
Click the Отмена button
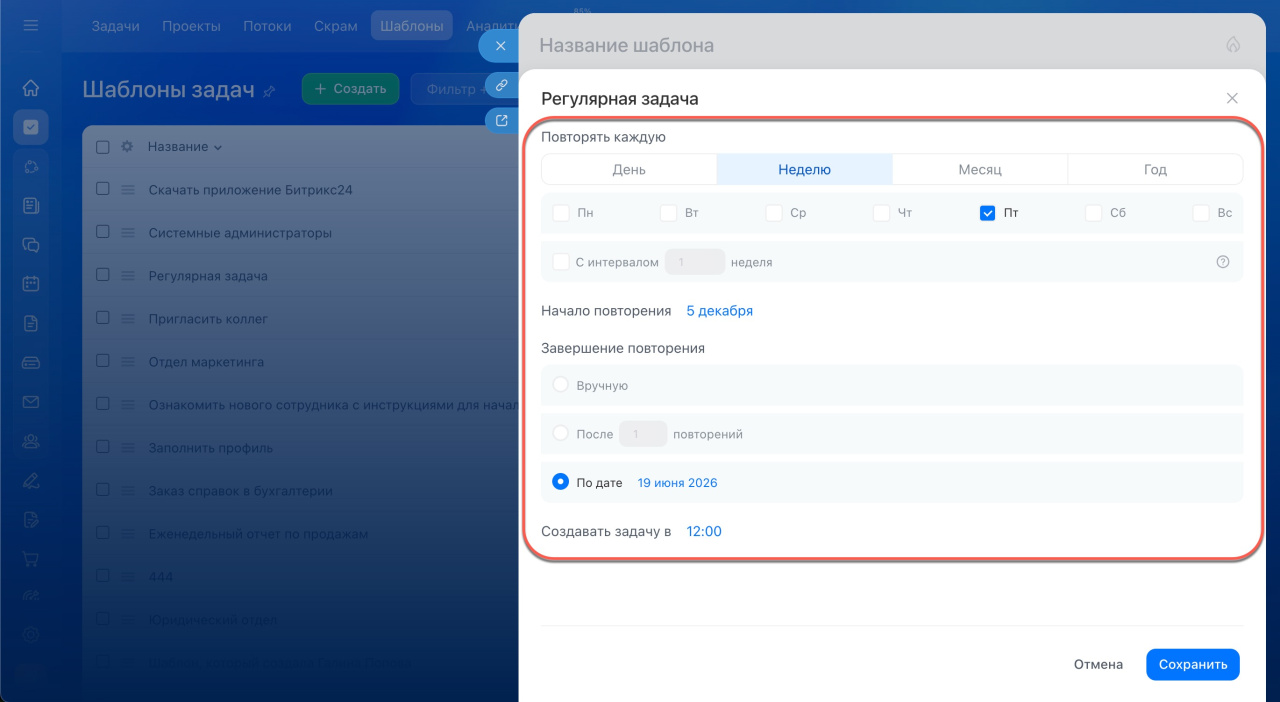tap(1098, 665)
